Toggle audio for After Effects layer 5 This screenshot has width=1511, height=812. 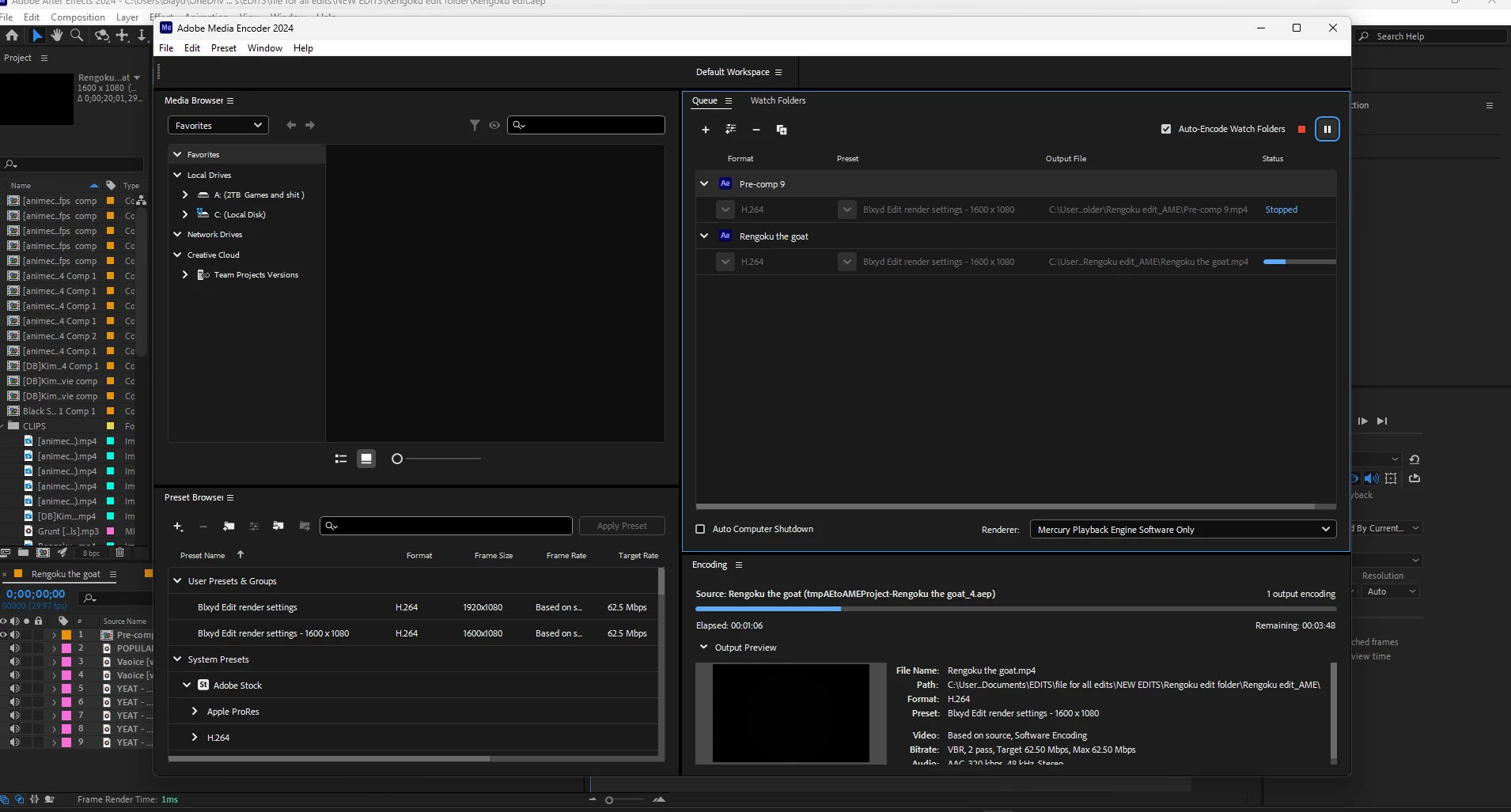pyautogui.click(x=14, y=689)
